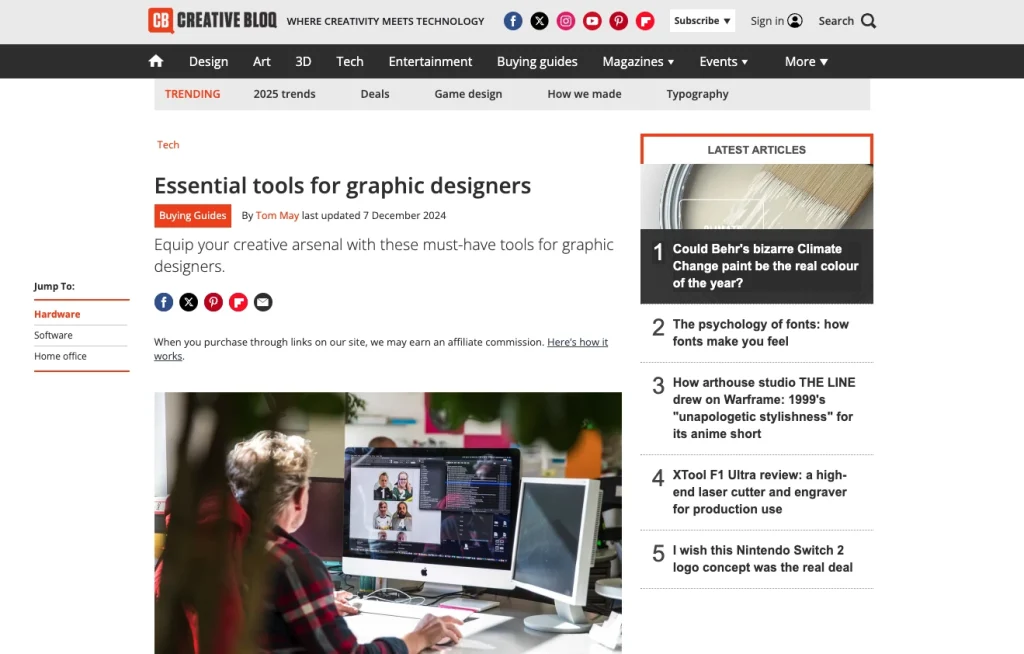This screenshot has height=654, width=1024.
Task: Open the More dropdown in the navigation
Action: [805, 61]
